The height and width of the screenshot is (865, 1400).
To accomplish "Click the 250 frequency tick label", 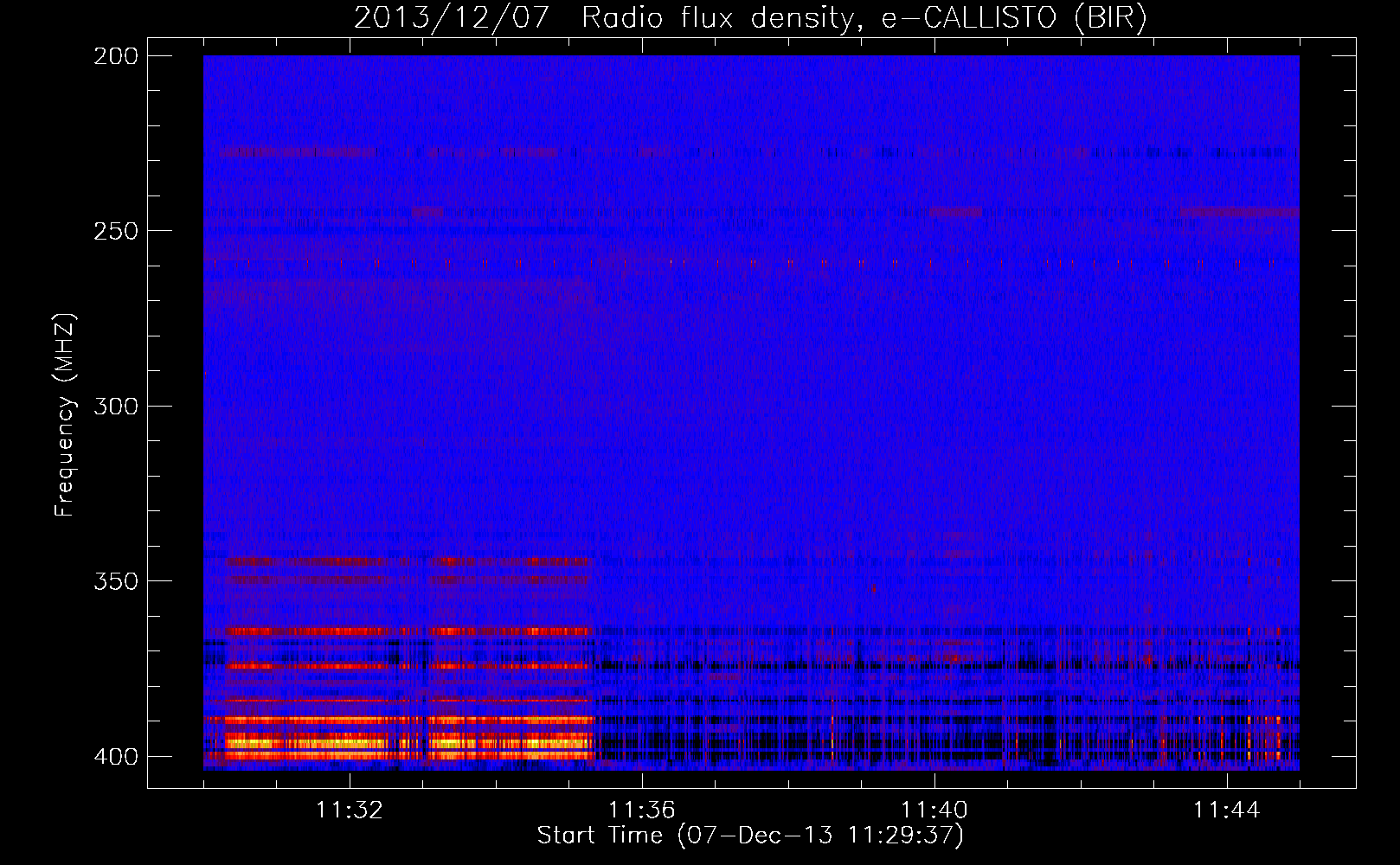I will pyautogui.click(x=115, y=231).
